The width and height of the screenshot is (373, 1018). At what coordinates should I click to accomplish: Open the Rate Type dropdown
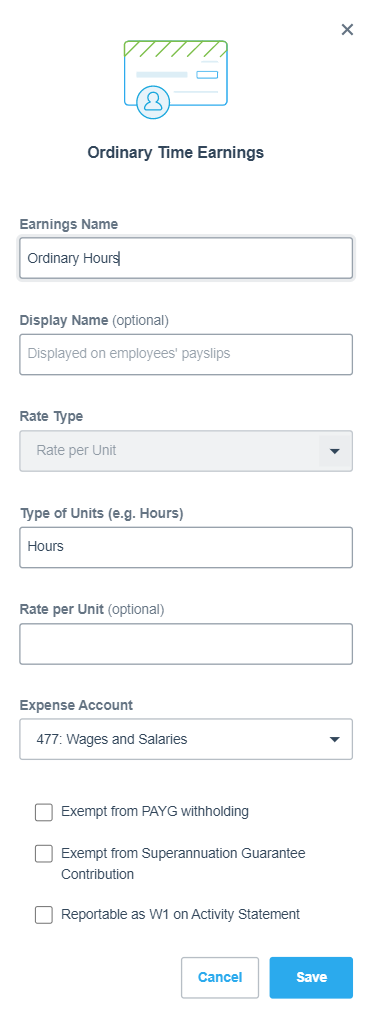(186, 451)
